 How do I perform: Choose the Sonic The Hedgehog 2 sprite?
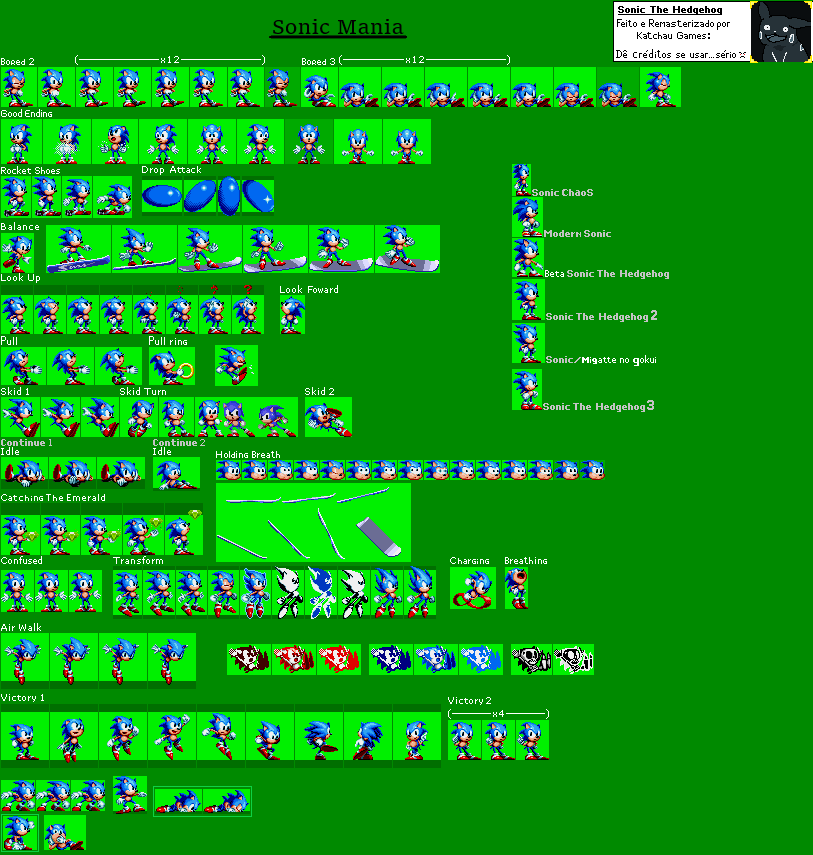(528, 300)
